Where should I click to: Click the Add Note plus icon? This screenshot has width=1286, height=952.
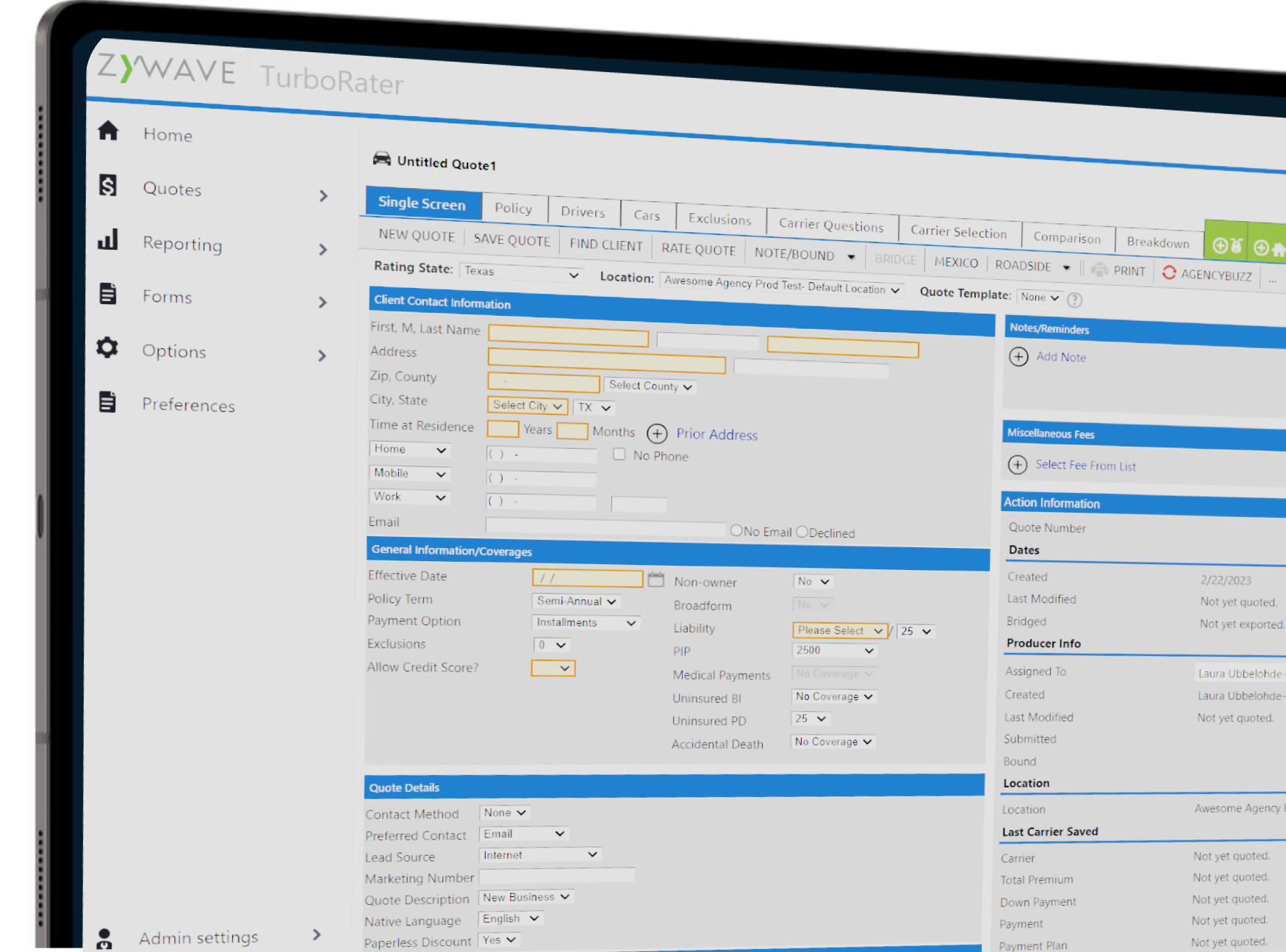click(1019, 357)
